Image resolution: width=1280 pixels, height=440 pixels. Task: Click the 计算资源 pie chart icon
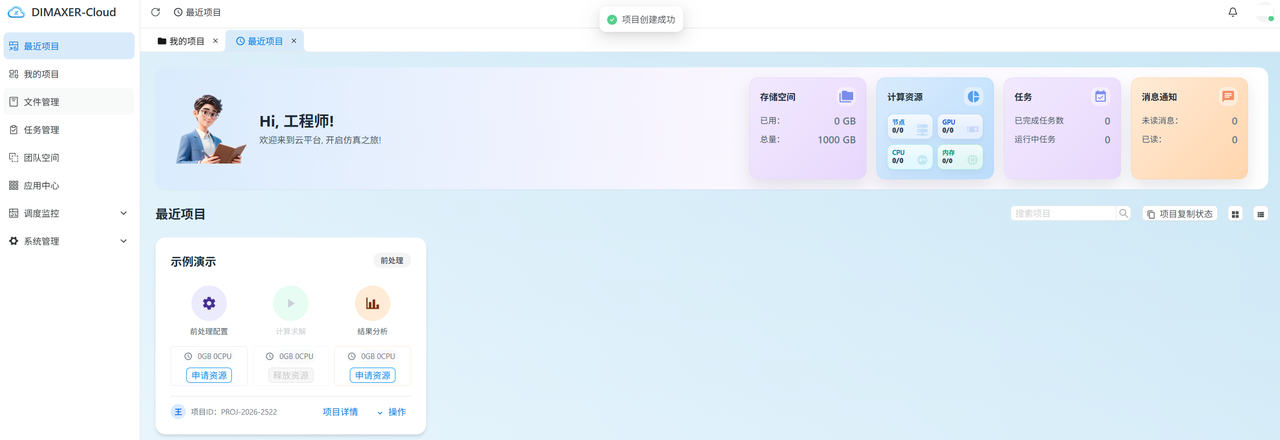[973, 96]
